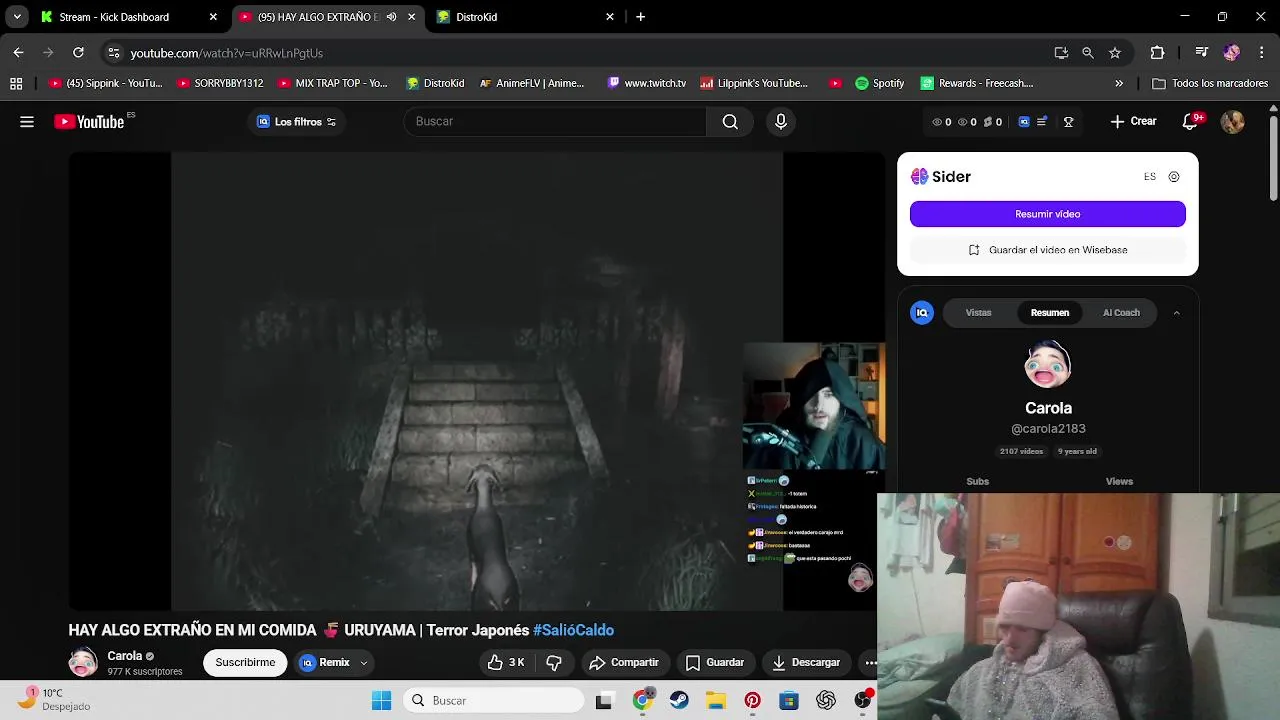1280x720 pixels.
Task: Click the Compartir share button
Action: 624,662
